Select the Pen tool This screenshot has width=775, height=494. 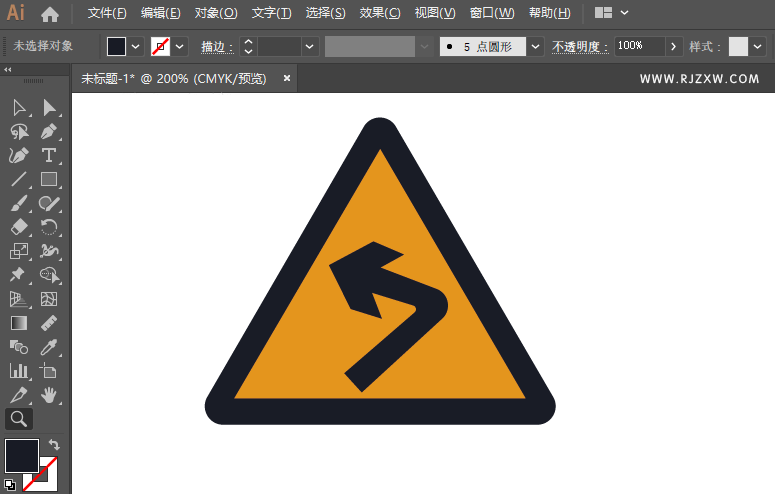(x=49, y=132)
